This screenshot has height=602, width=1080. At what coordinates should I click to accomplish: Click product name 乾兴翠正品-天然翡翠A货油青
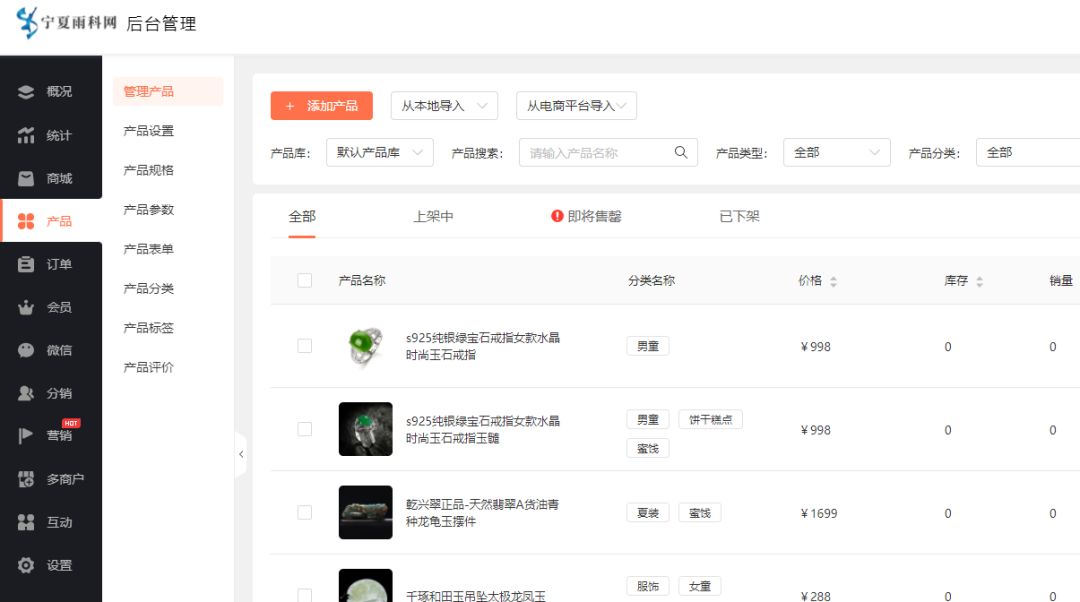click(482, 512)
